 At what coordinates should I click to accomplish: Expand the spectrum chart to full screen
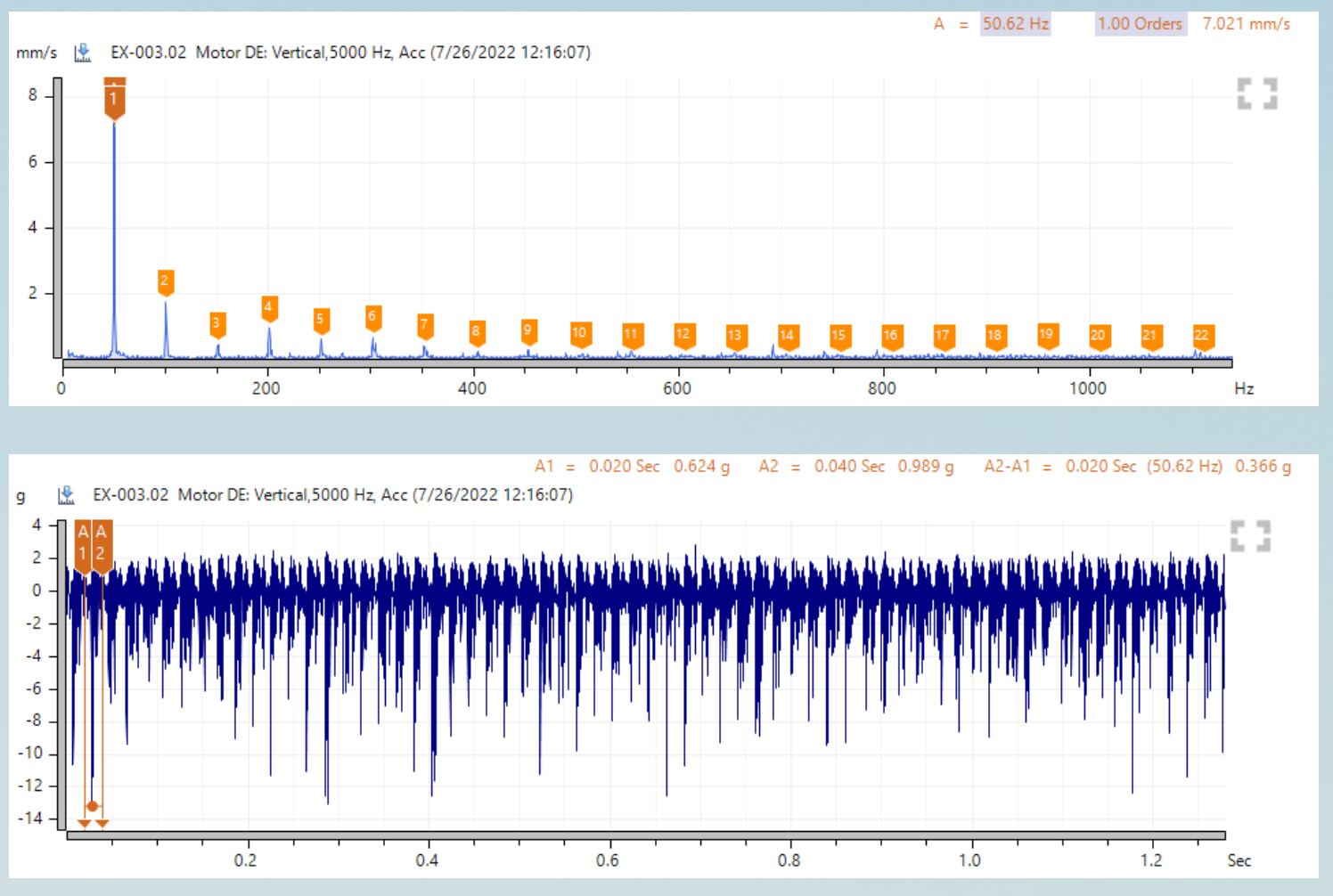[1257, 94]
